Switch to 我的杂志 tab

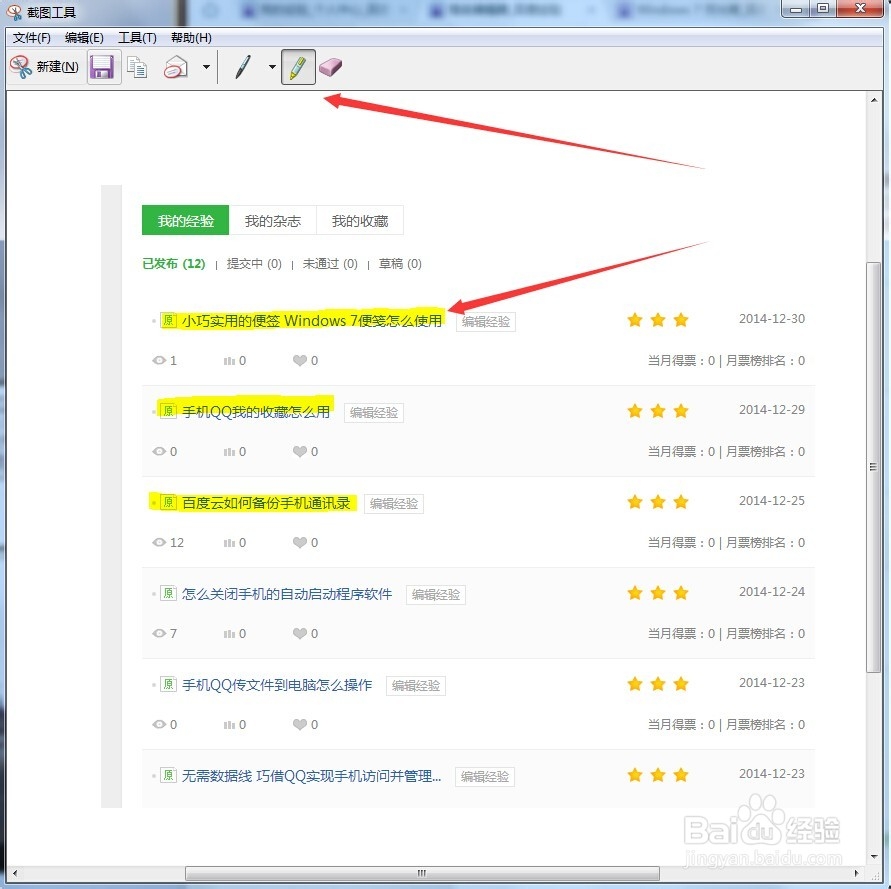click(273, 221)
